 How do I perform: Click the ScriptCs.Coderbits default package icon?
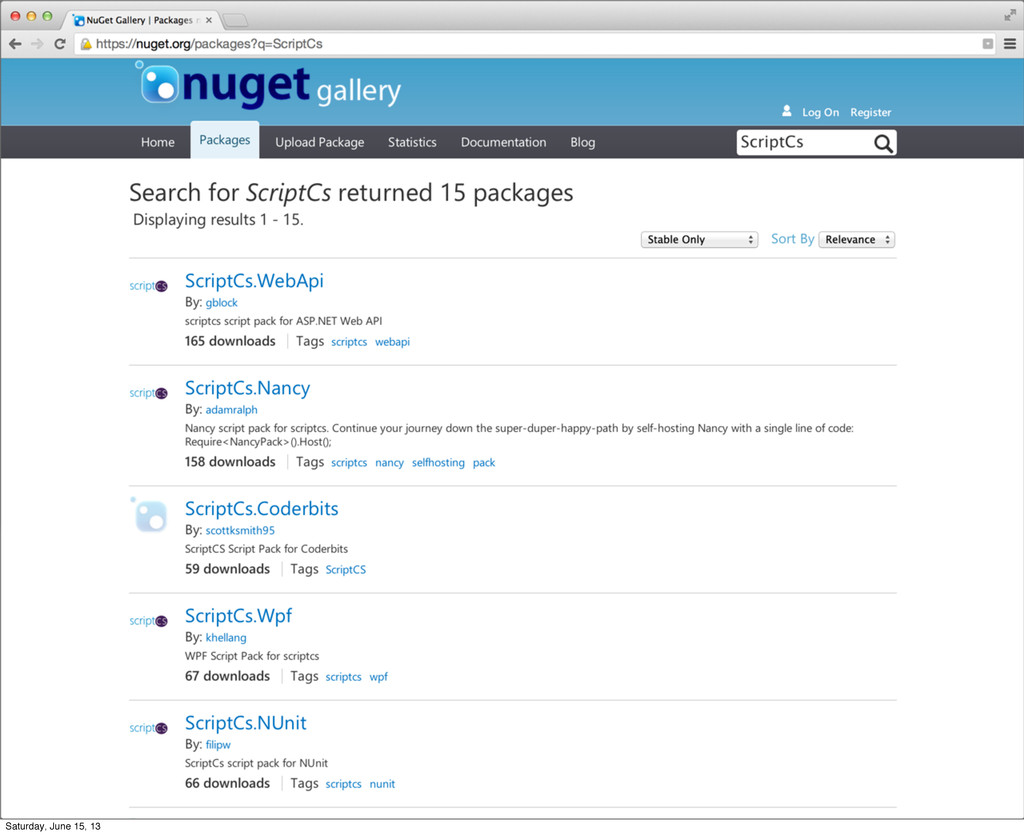click(149, 514)
